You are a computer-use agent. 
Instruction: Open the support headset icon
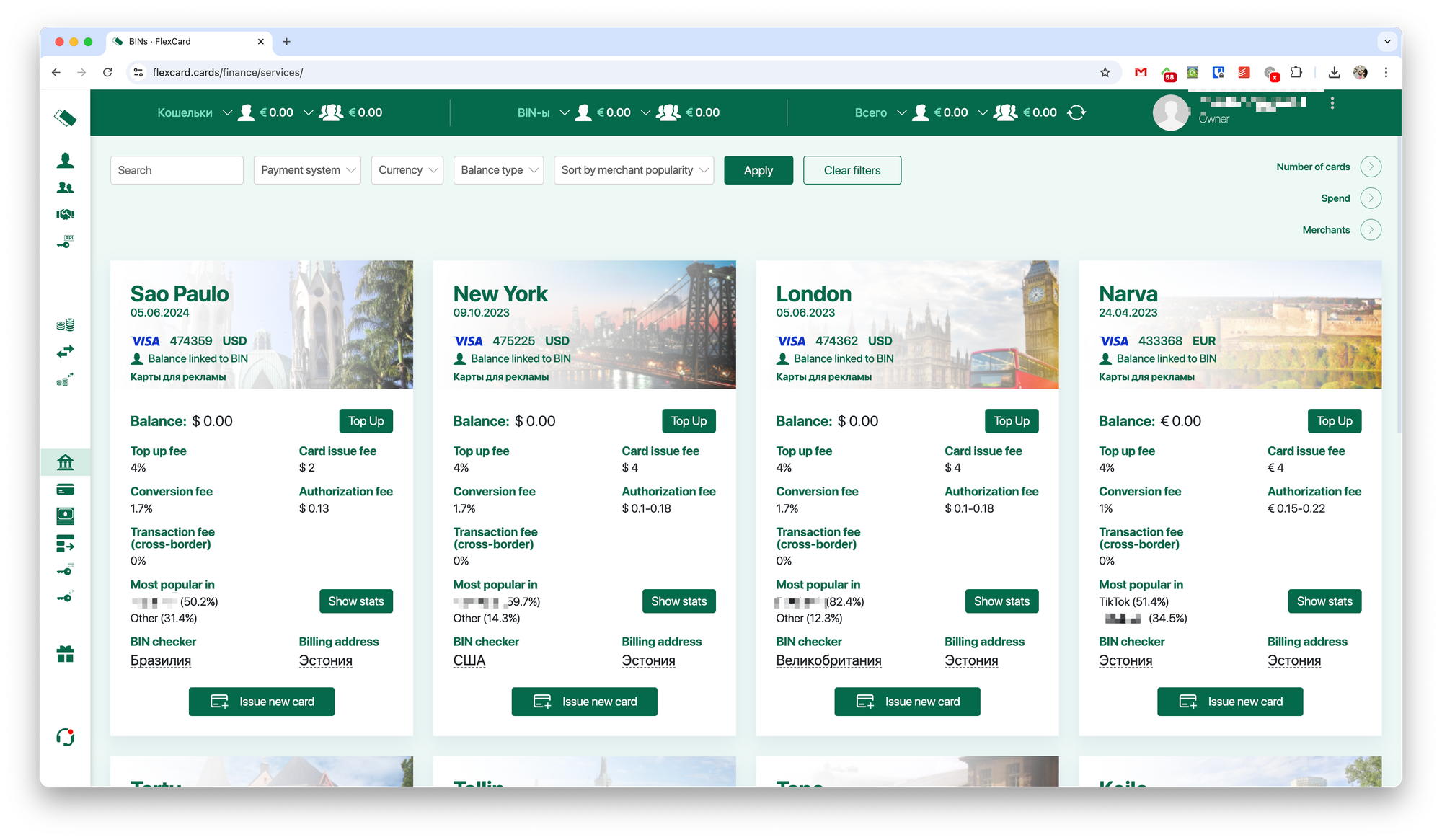pyautogui.click(x=65, y=737)
